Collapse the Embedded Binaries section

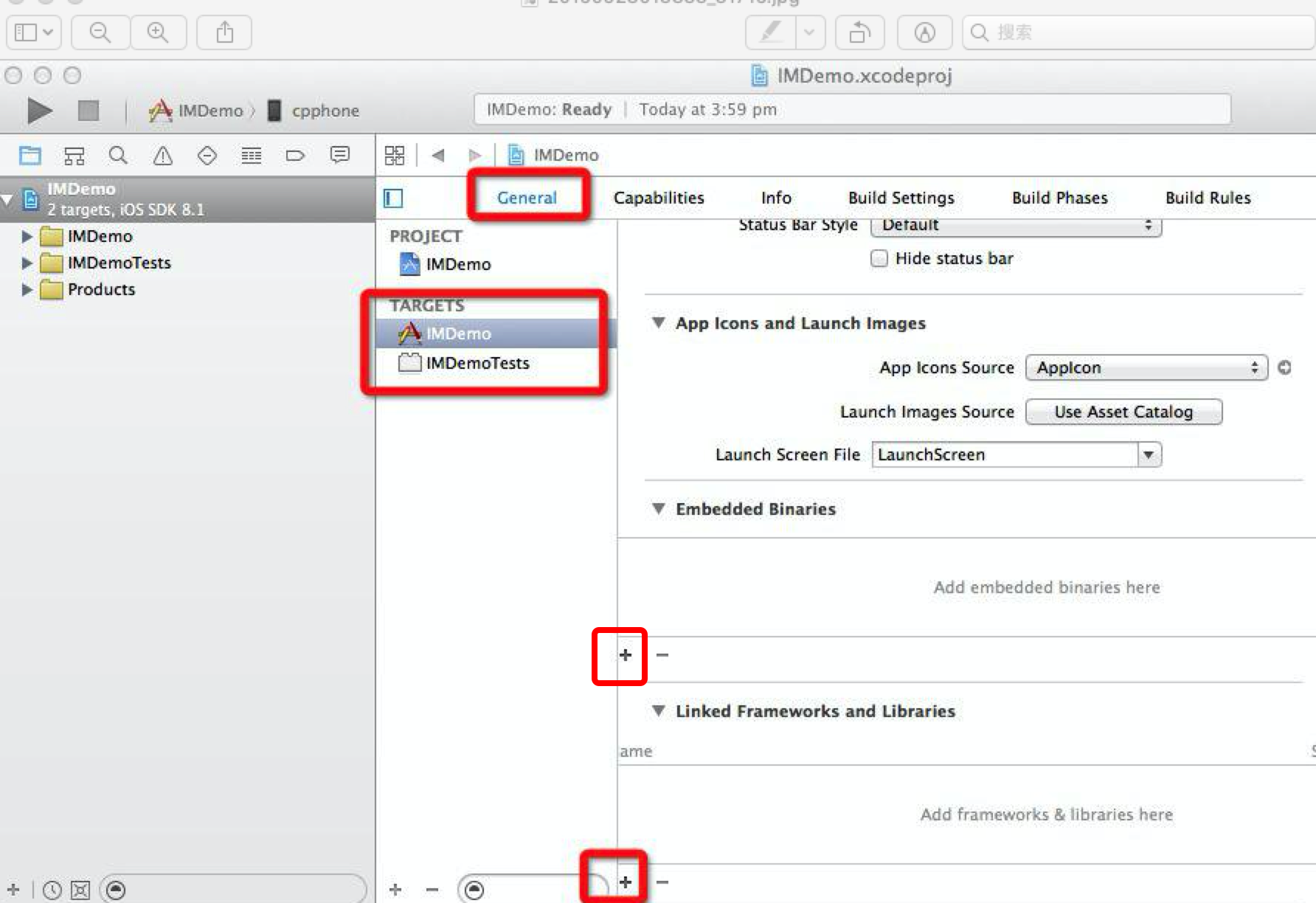coord(659,508)
